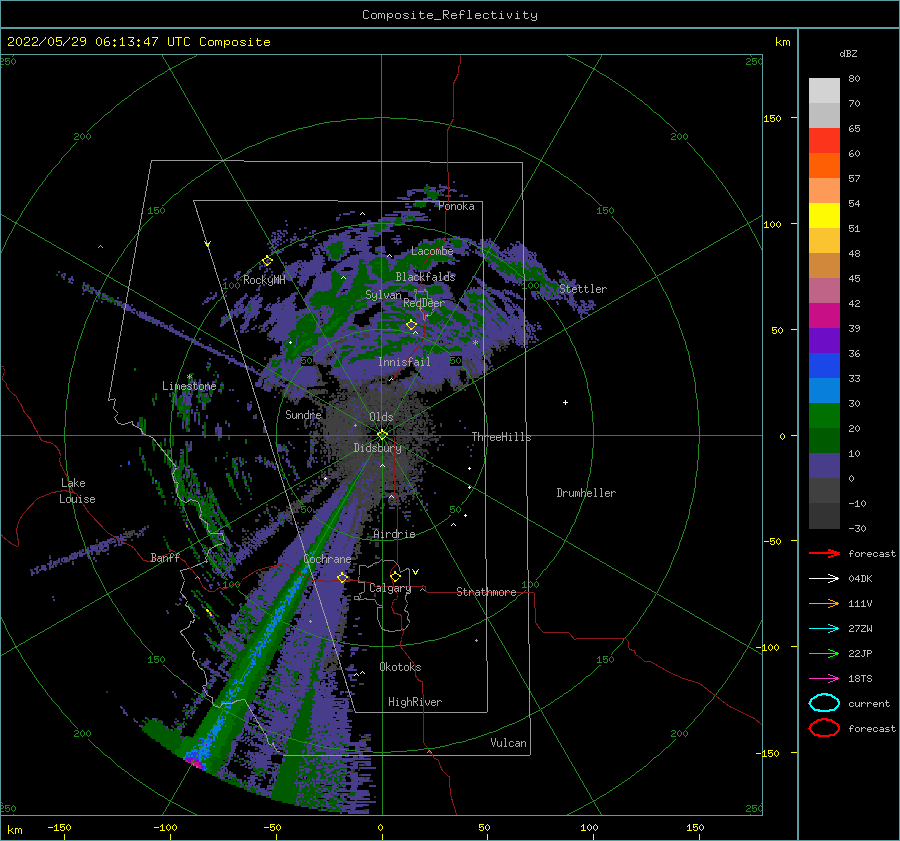Click the RedDeer city label
Viewport: 900px width, 841px height.
coord(424,303)
